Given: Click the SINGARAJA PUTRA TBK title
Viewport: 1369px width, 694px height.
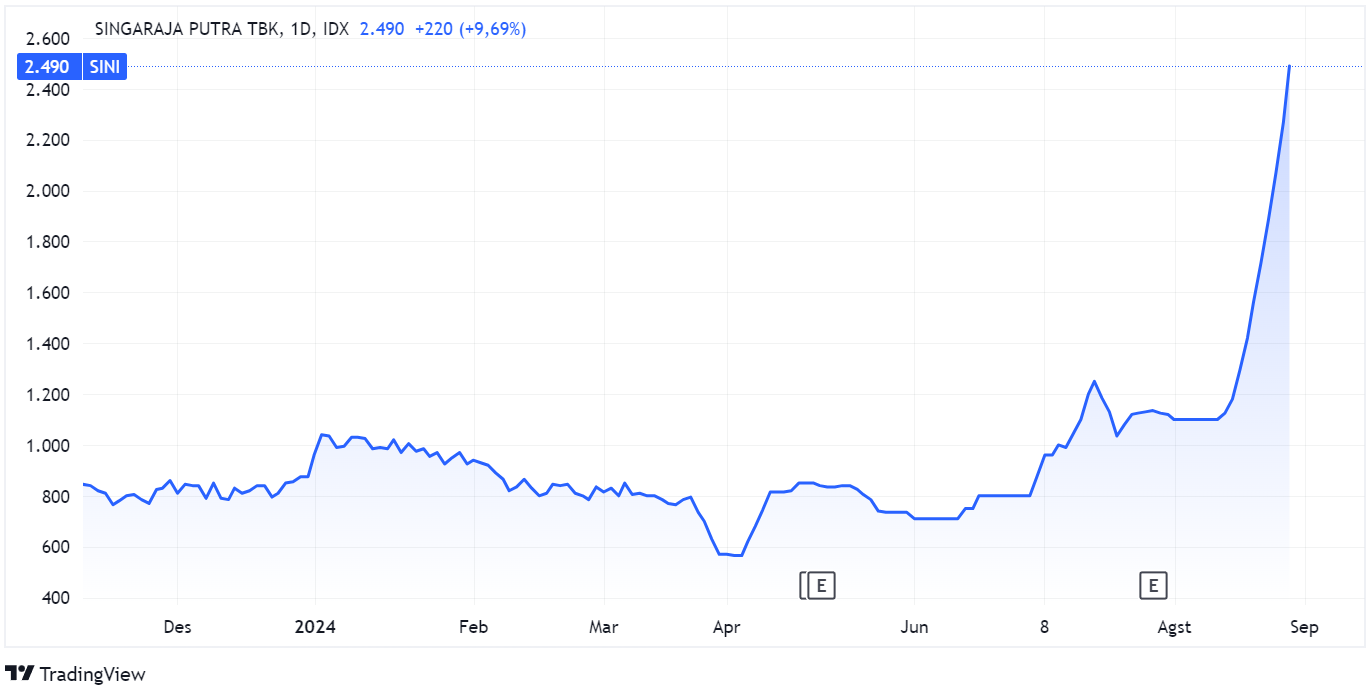Looking at the screenshot, I should (x=186, y=29).
